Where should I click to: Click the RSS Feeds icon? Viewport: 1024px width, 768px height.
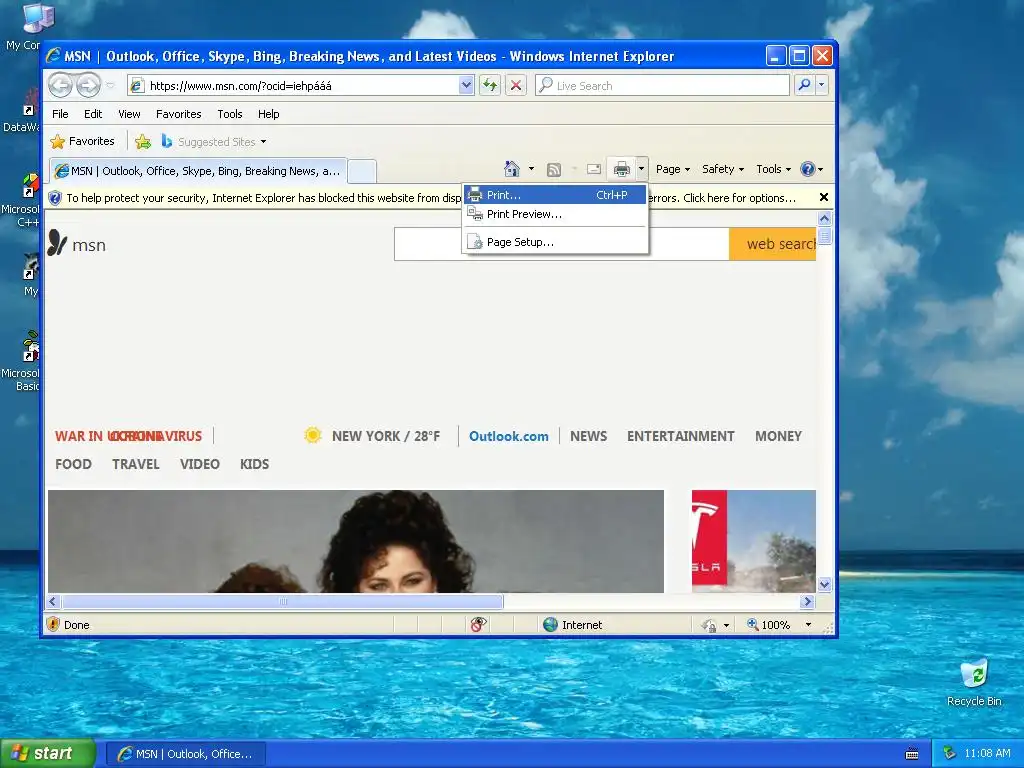click(554, 170)
